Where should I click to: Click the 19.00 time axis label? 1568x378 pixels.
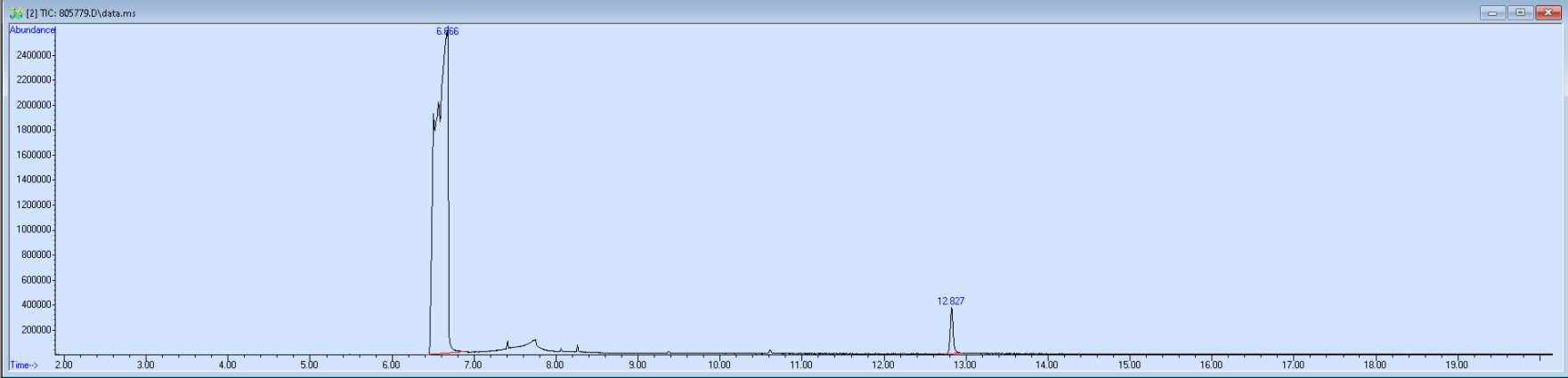[1457, 365]
